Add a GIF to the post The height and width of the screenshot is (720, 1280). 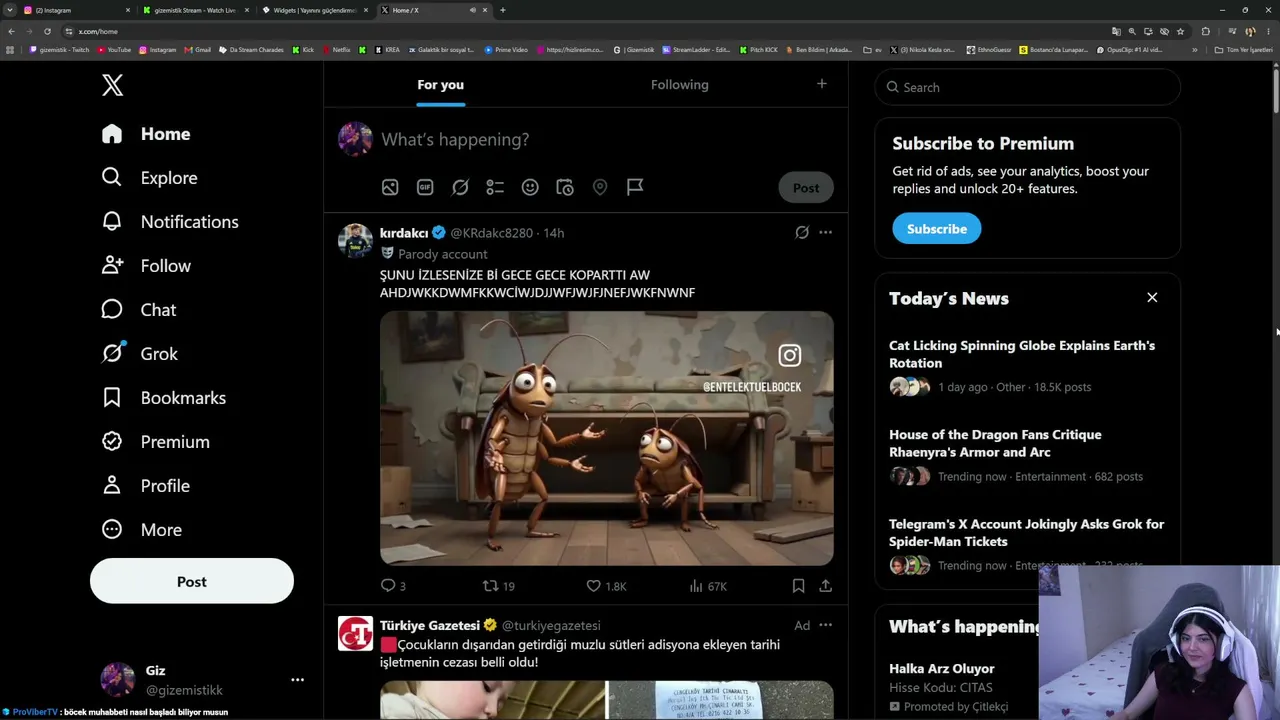point(425,187)
